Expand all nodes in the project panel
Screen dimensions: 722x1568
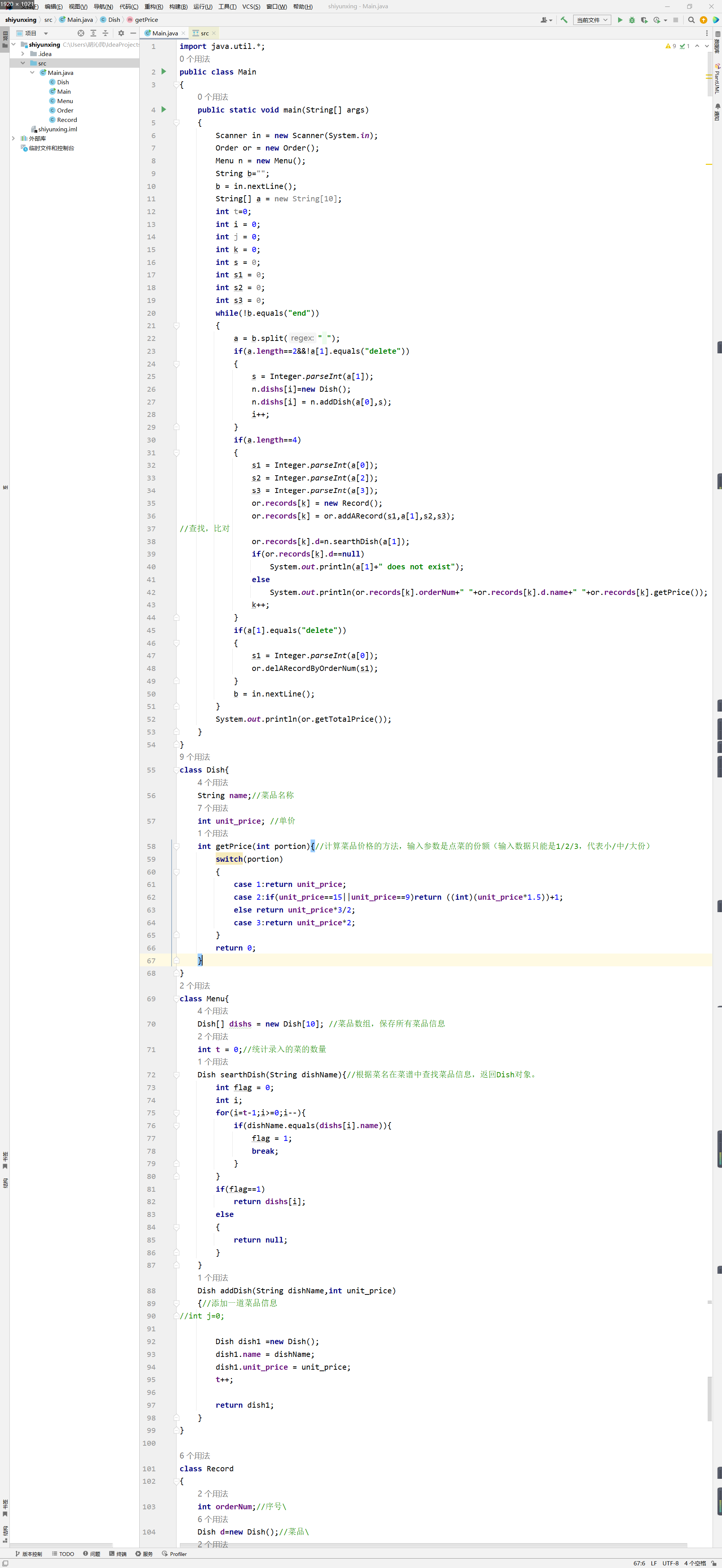pyautogui.click(x=93, y=33)
